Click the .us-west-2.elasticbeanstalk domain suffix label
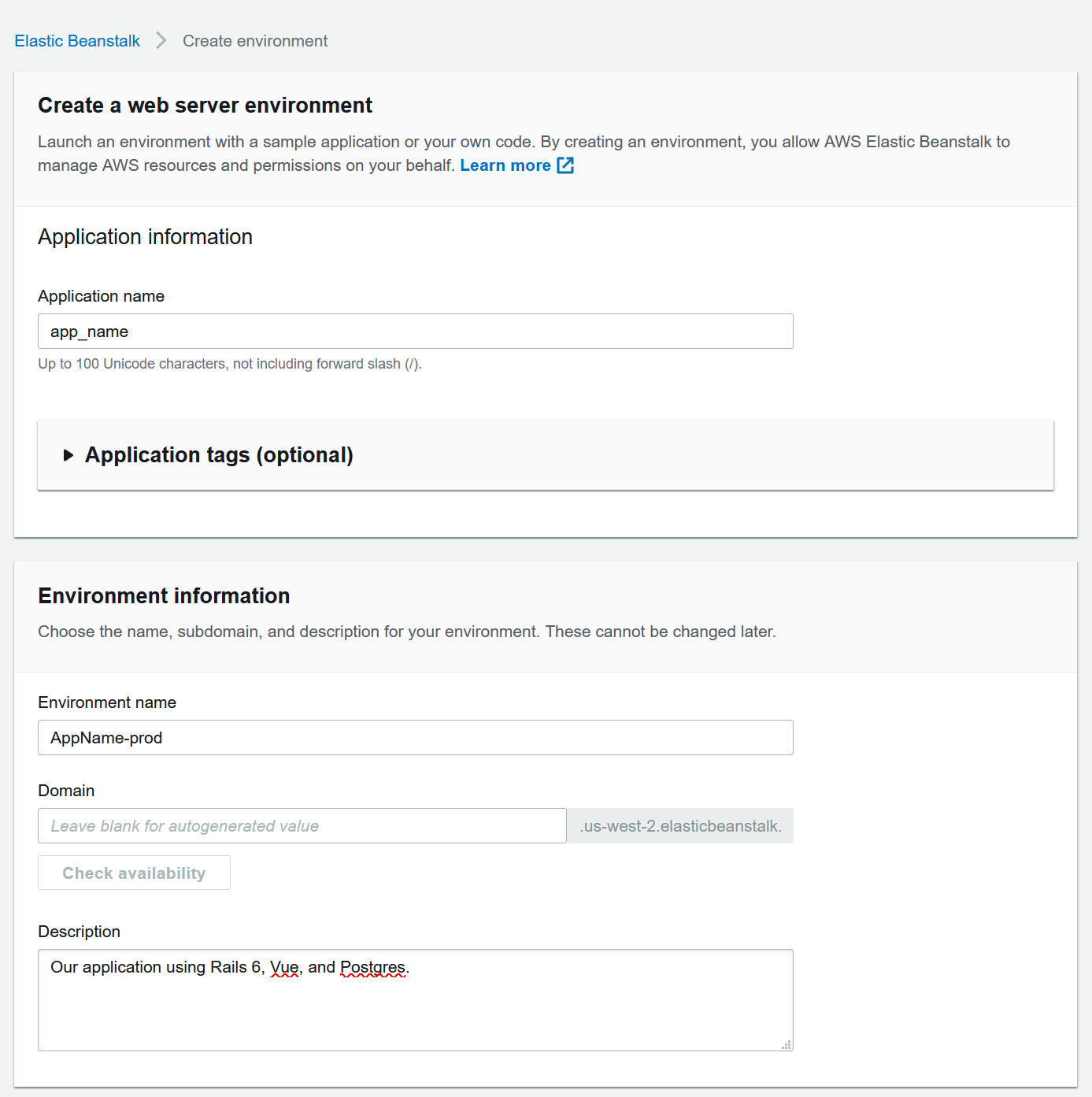Viewport: 1092px width, 1097px height. (x=681, y=826)
